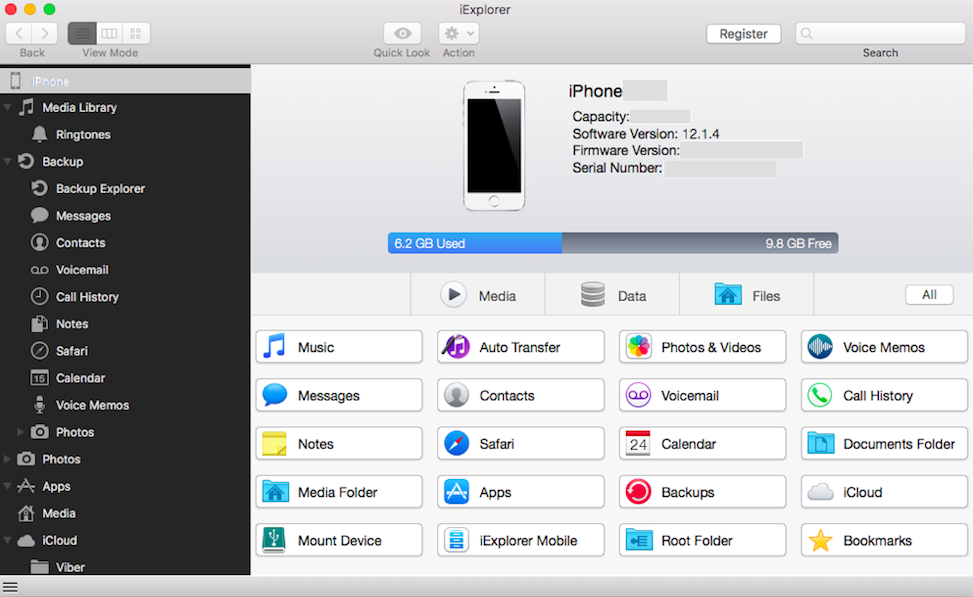This screenshot has height=597, width=973.
Task: Open the Backups grid button
Action: tap(702, 492)
